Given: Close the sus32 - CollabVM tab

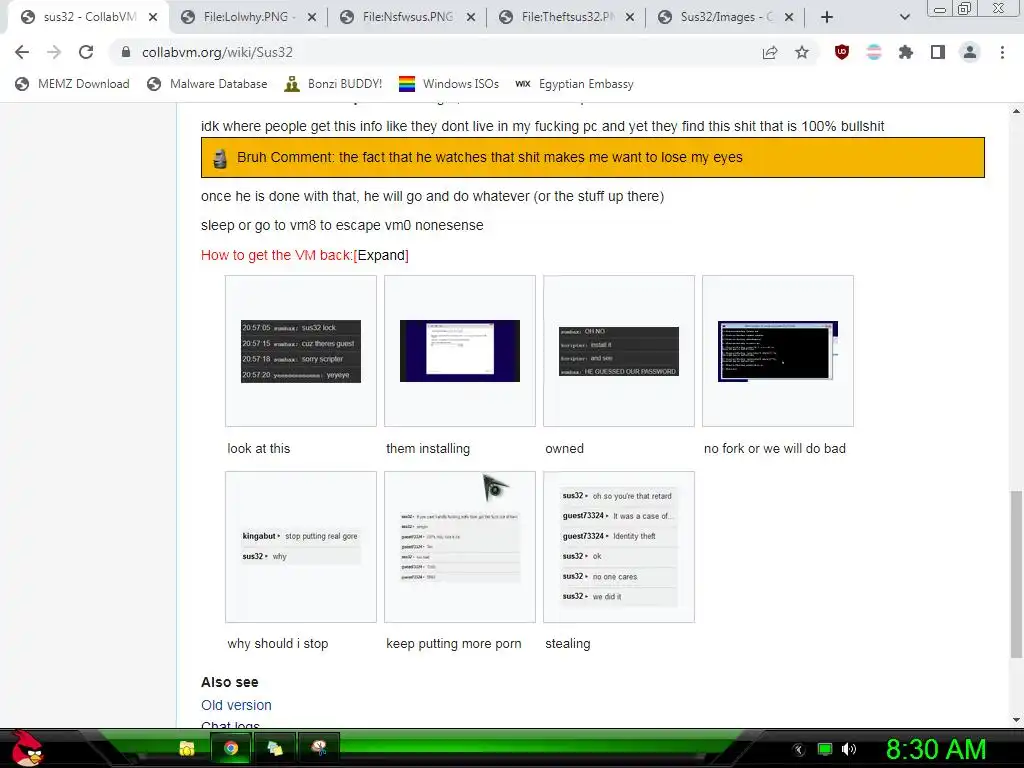Looking at the screenshot, I should click(x=153, y=17).
